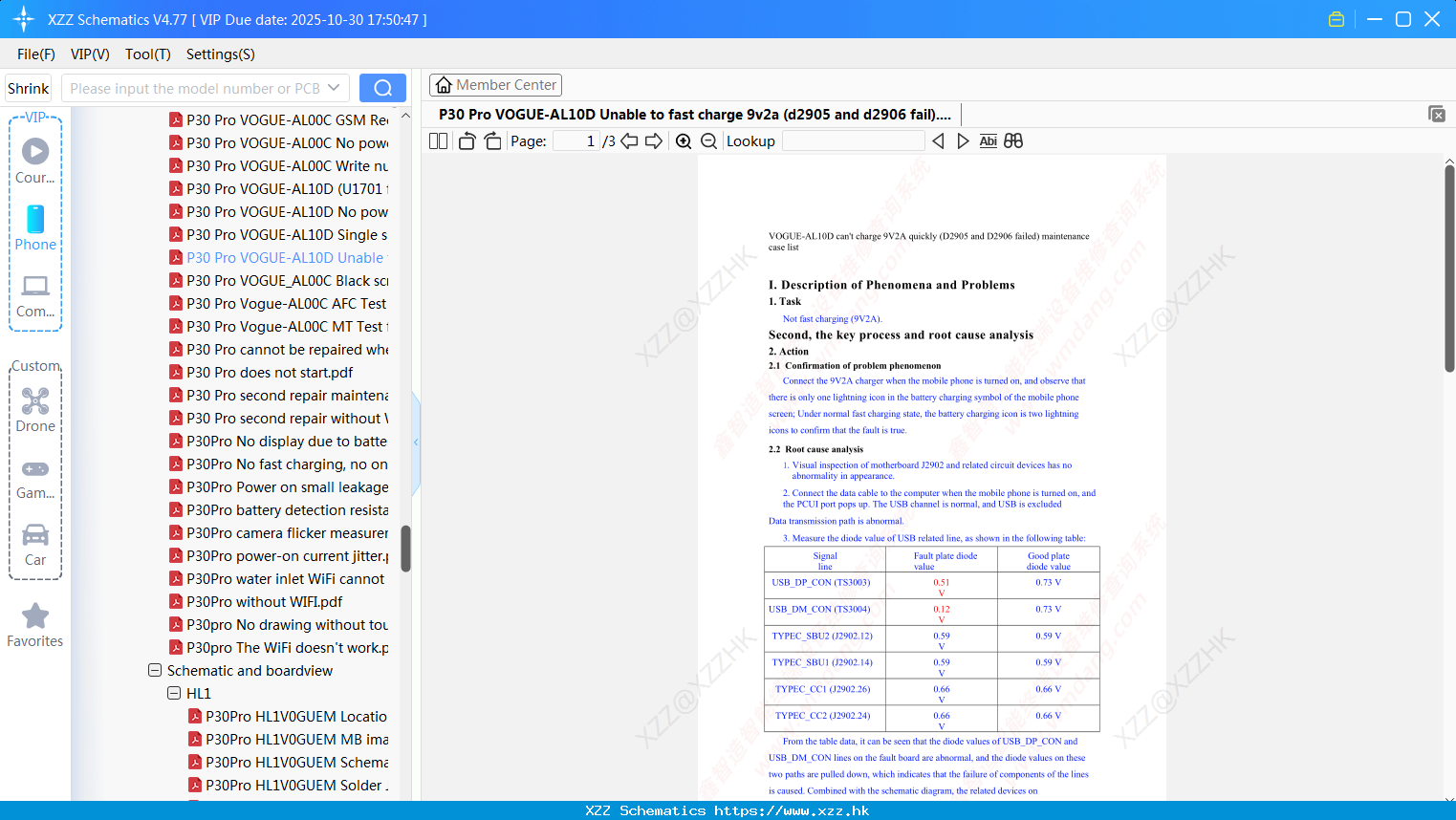
Task: Select Phone category in sidebar
Action: click(35, 227)
